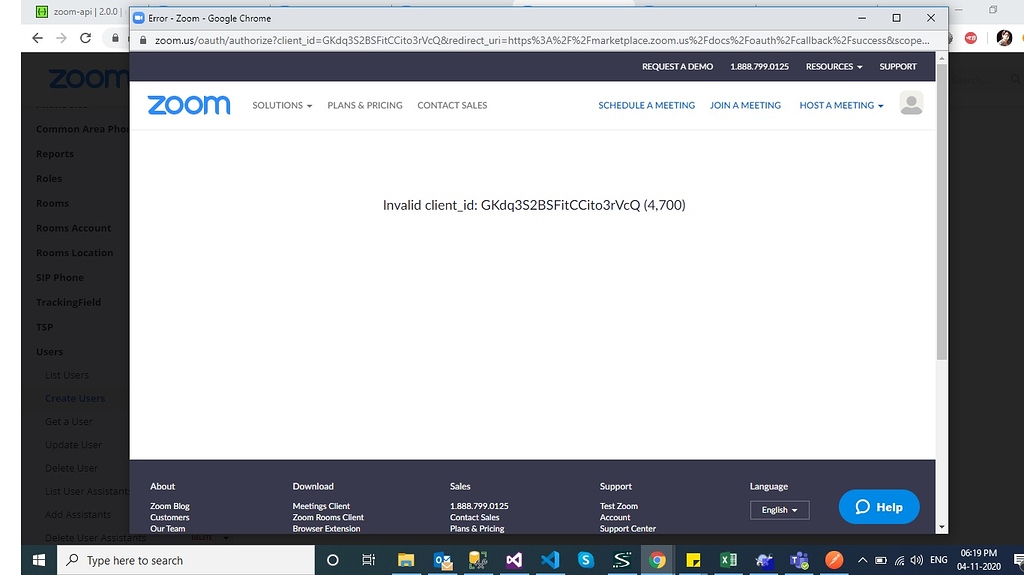1024x575 pixels.
Task: Open Customers footer link
Action: [170, 517]
